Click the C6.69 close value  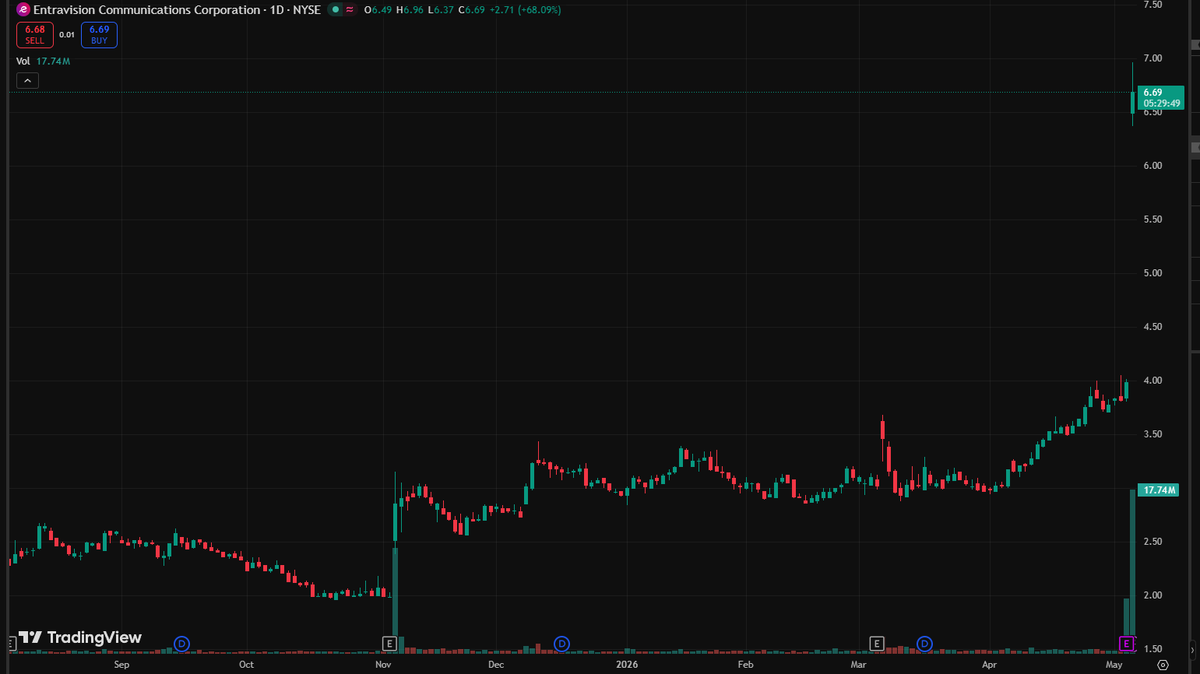click(x=471, y=9)
